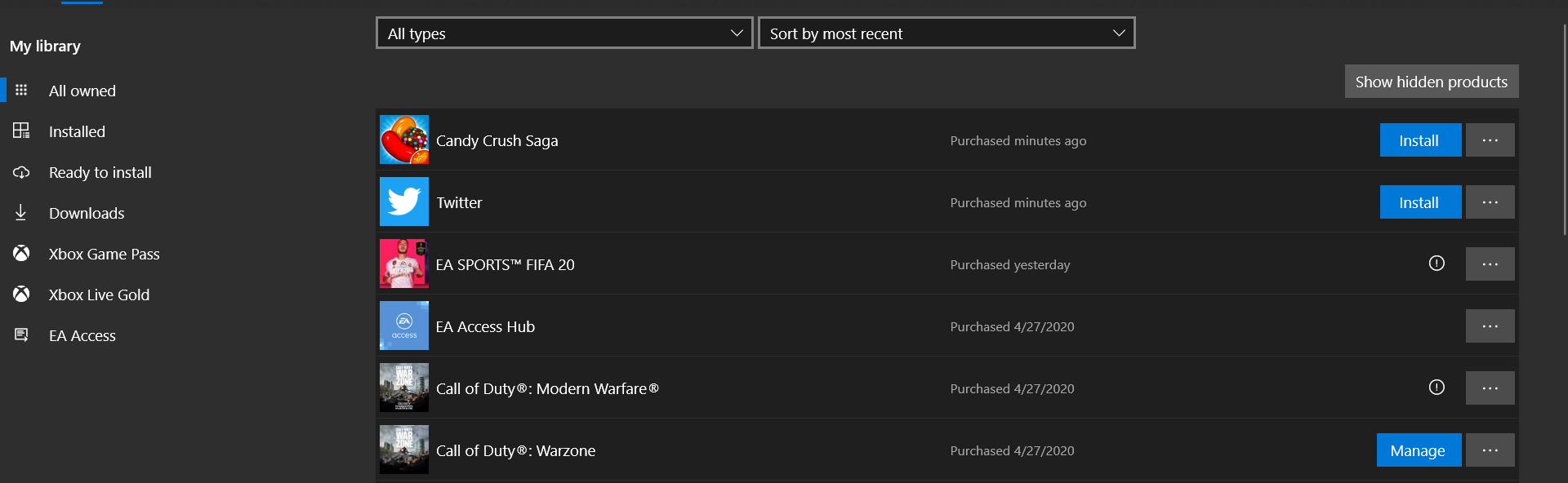Click purchase date for EA Access Hub

coord(1013,326)
